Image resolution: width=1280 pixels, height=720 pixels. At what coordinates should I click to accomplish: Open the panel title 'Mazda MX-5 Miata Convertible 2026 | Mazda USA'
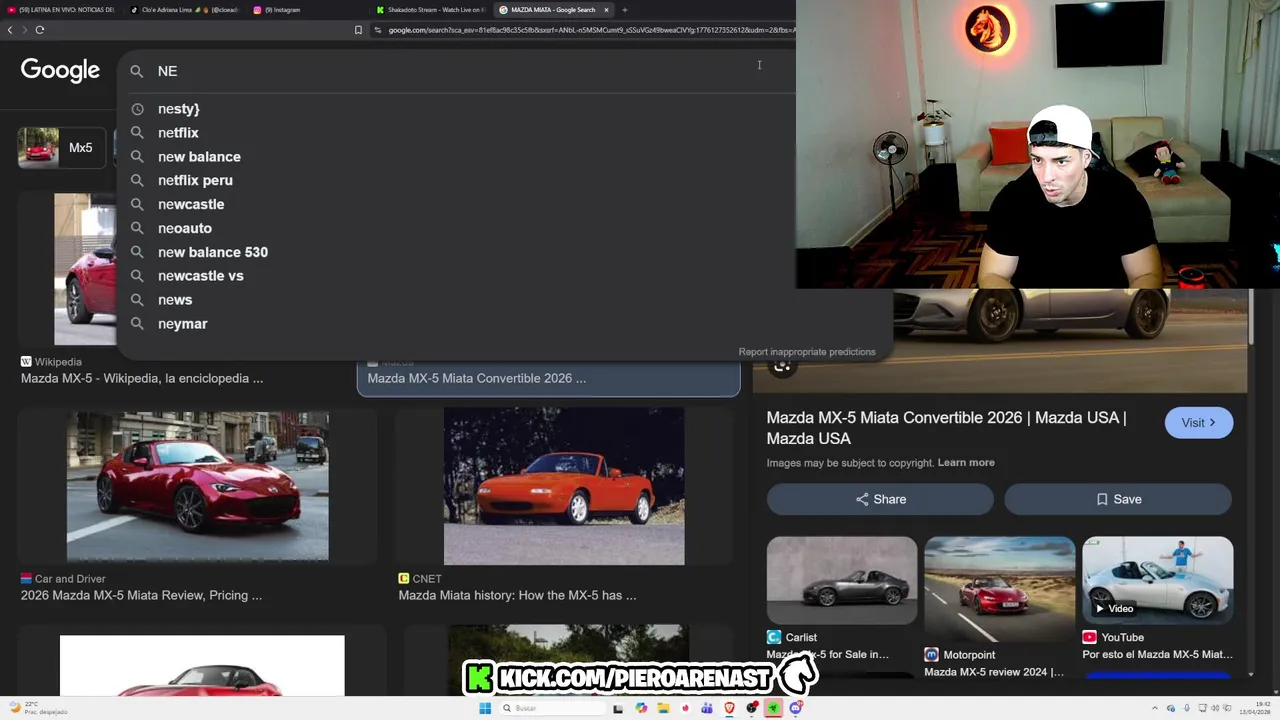946,428
